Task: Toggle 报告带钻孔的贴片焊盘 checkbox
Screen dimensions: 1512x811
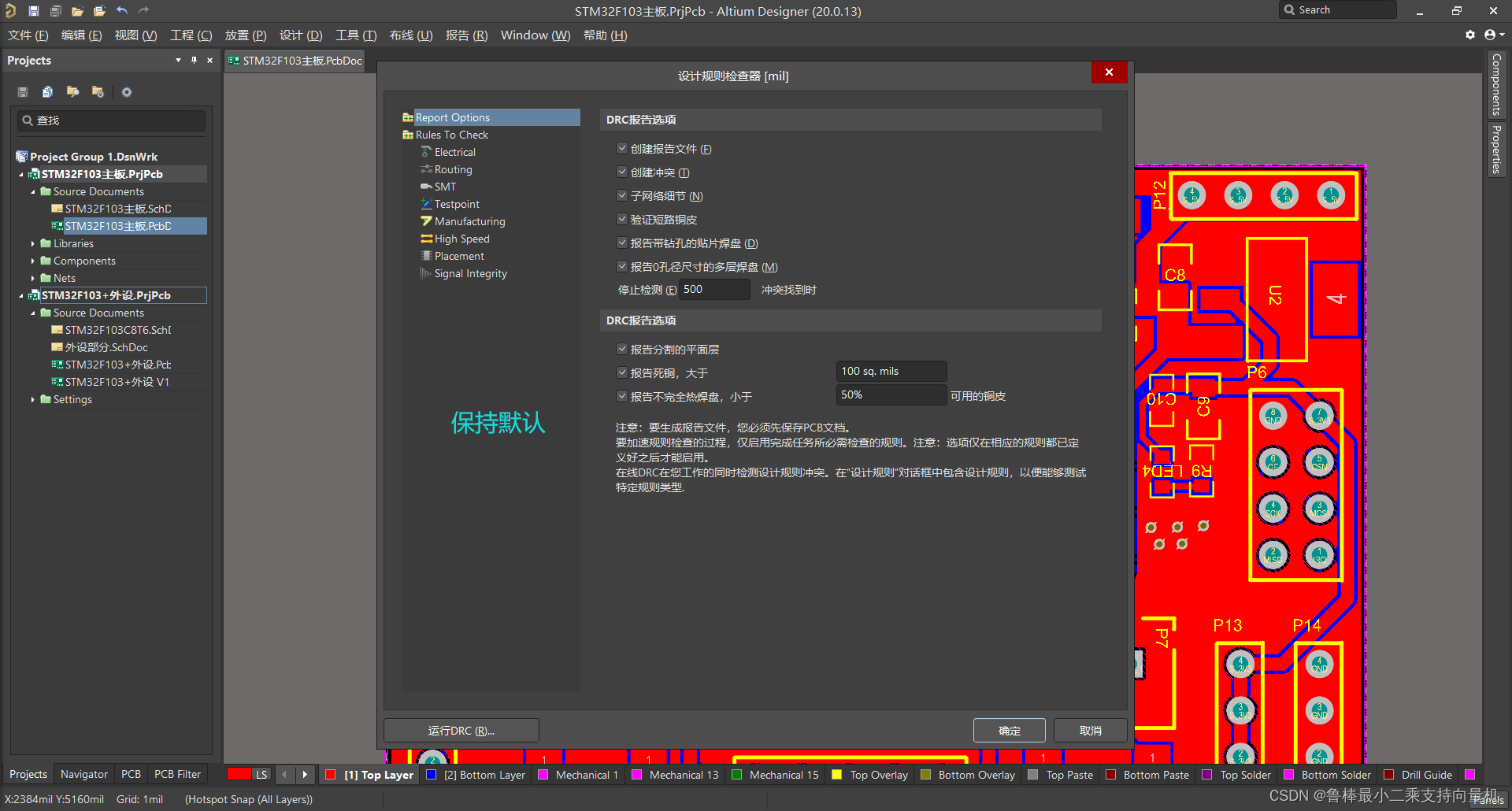Action: click(x=621, y=243)
